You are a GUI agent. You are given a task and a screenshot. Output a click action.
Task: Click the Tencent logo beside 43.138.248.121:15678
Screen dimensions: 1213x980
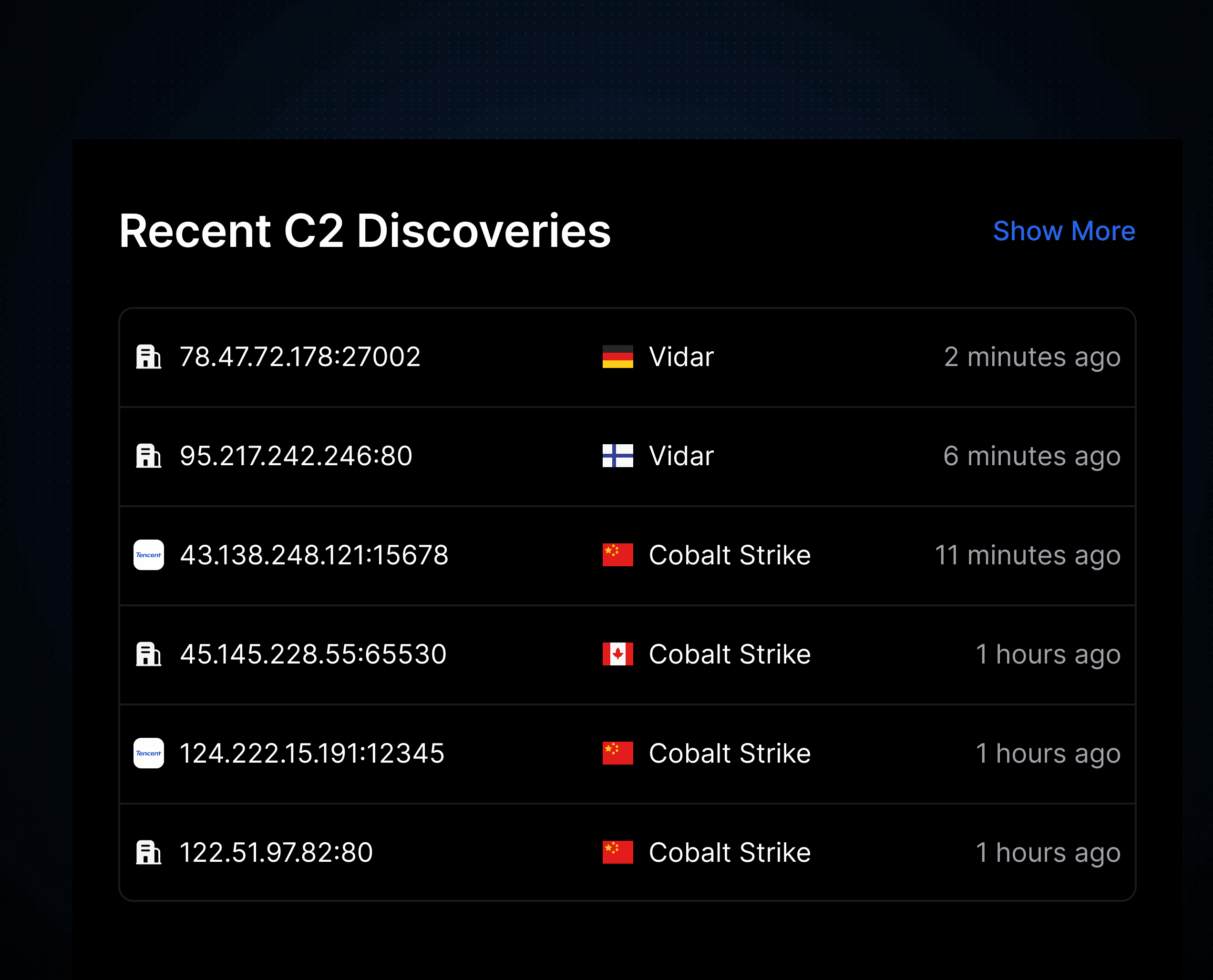click(x=148, y=555)
